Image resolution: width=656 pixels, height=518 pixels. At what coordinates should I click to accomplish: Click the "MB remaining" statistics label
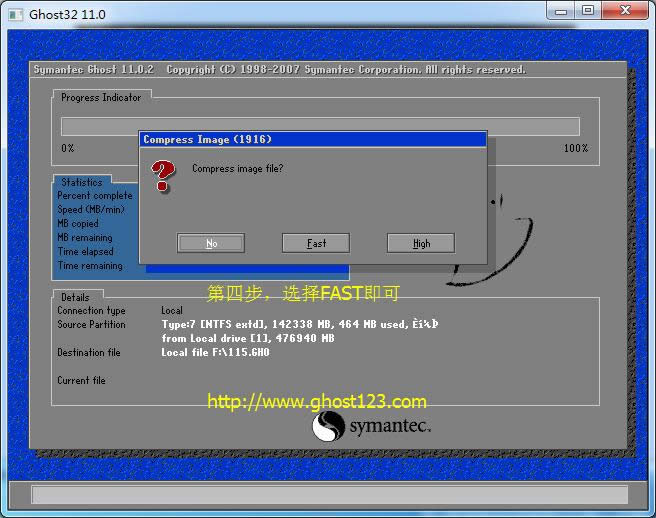click(x=85, y=237)
